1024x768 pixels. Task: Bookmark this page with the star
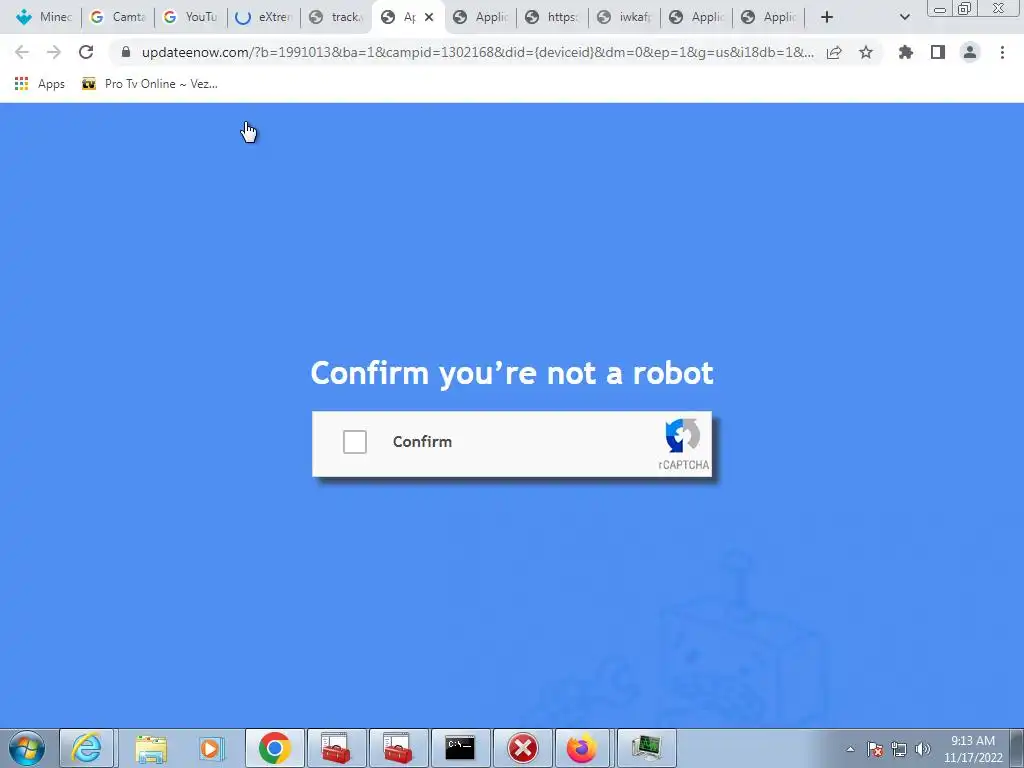[x=866, y=52]
